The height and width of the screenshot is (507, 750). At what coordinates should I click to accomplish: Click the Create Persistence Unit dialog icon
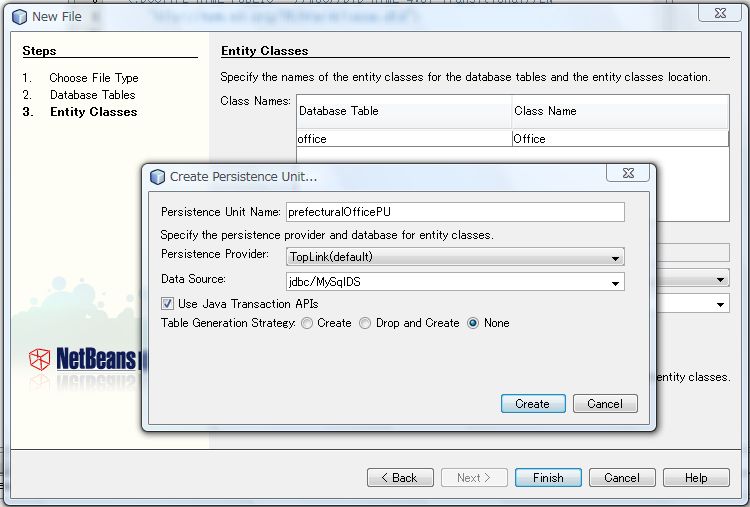[x=156, y=177]
